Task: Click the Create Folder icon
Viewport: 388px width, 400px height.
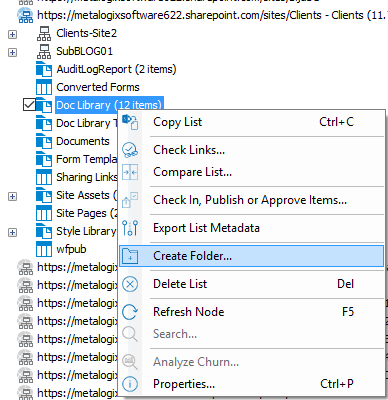Action: [x=130, y=256]
